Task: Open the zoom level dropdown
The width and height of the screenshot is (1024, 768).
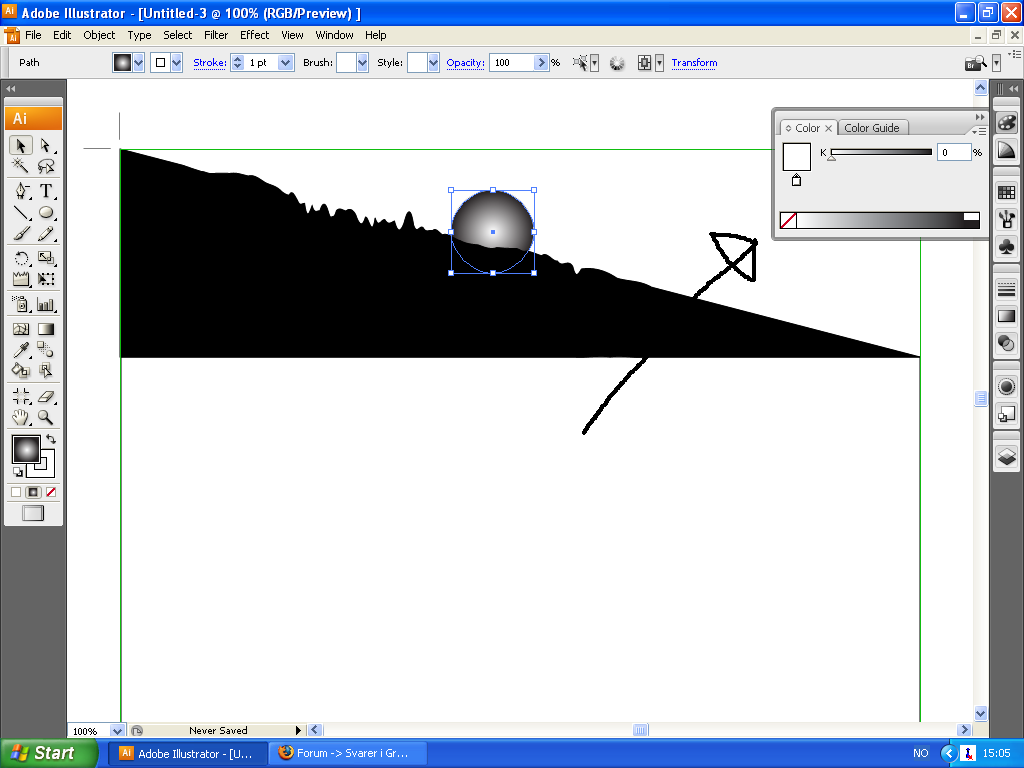Action: coord(117,731)
